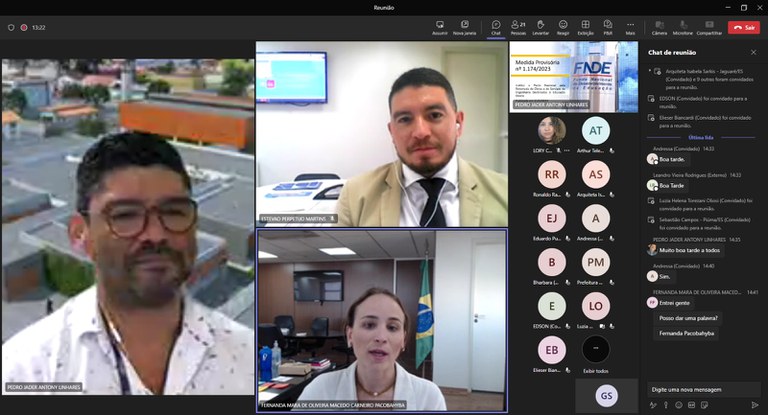Open the Chat panel icon in toolbar
The width and height of the screenshot is (768, 415).
(x=496, y=26)
